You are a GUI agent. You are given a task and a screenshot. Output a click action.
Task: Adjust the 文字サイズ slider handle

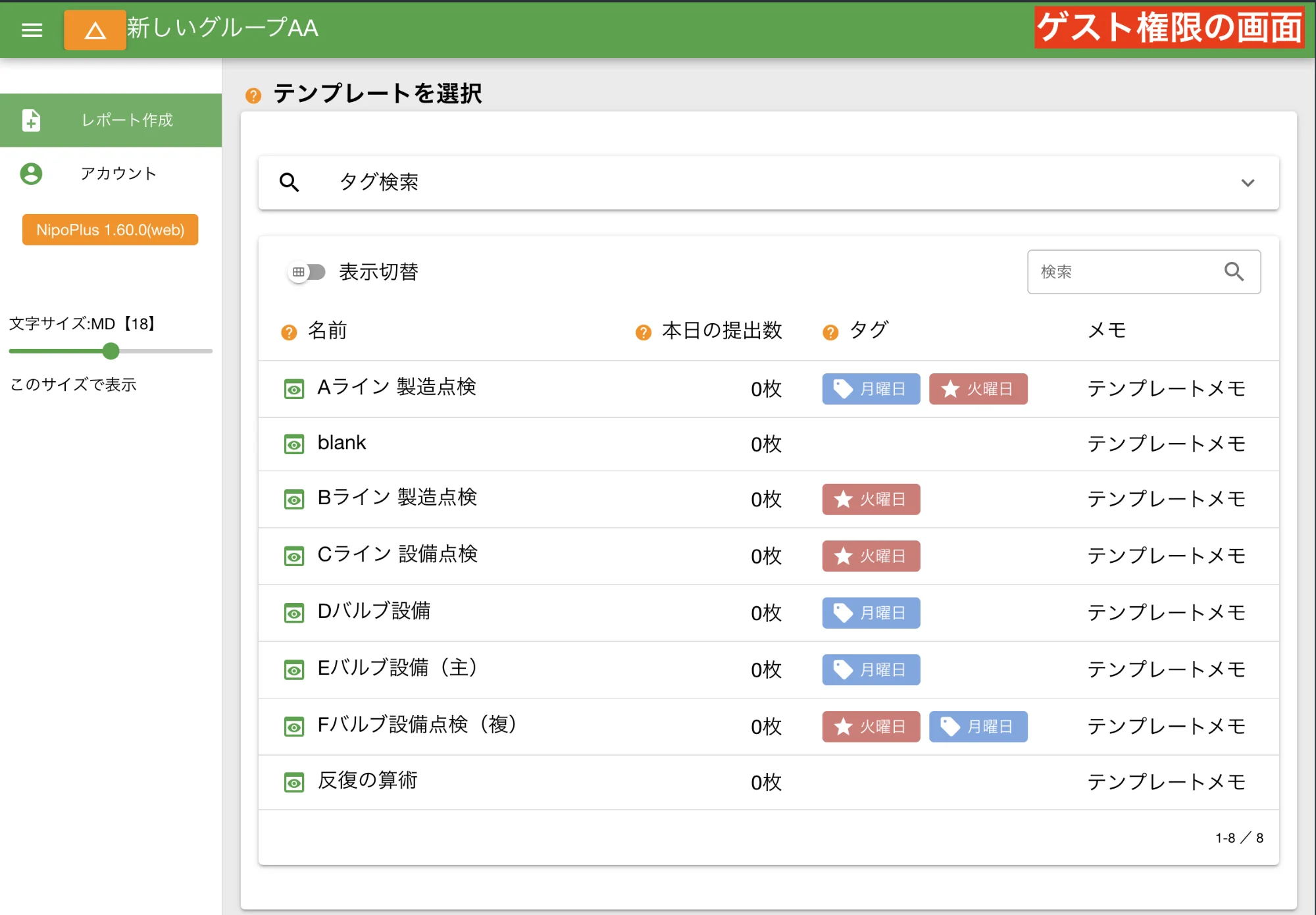tap(111, 351)
